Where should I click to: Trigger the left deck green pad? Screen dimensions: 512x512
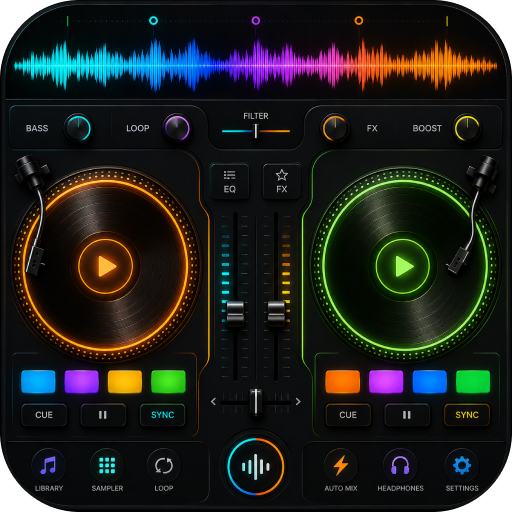(x=168, y=382)
